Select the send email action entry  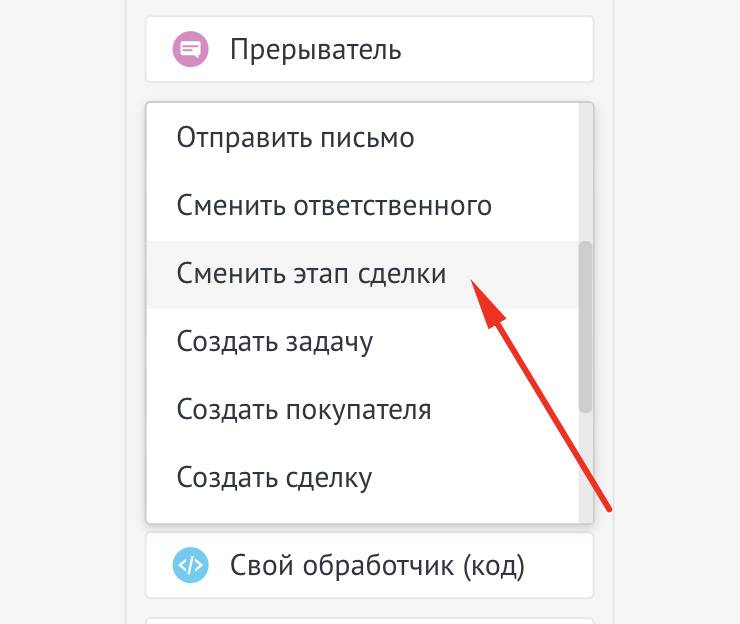click(x=295, y=138)
